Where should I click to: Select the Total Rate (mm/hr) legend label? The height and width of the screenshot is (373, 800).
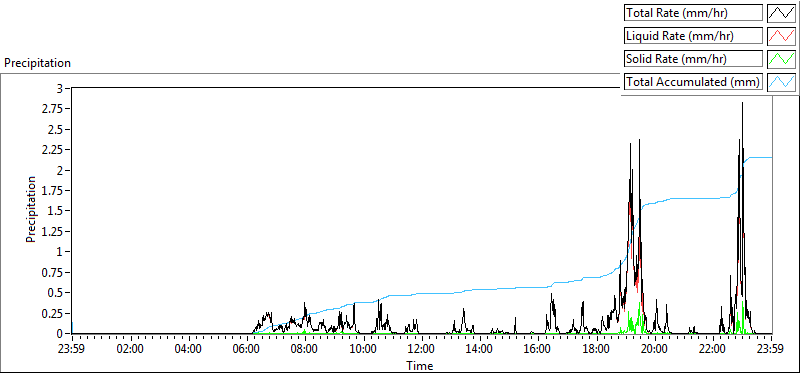[693, 13]
